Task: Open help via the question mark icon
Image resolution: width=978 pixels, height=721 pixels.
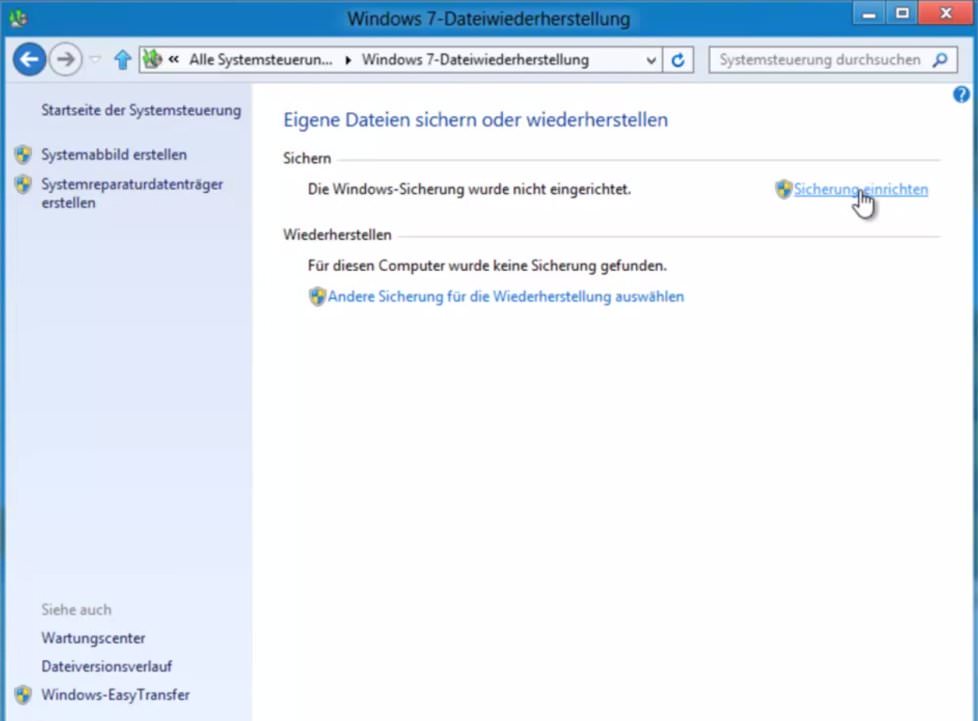Action: tap(961, 94)
